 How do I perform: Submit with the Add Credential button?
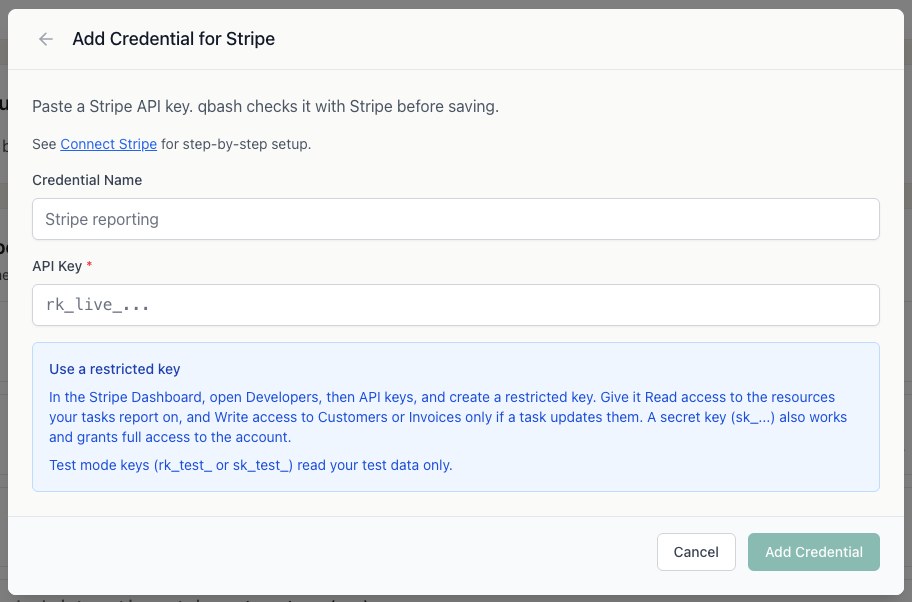(814, 552)
